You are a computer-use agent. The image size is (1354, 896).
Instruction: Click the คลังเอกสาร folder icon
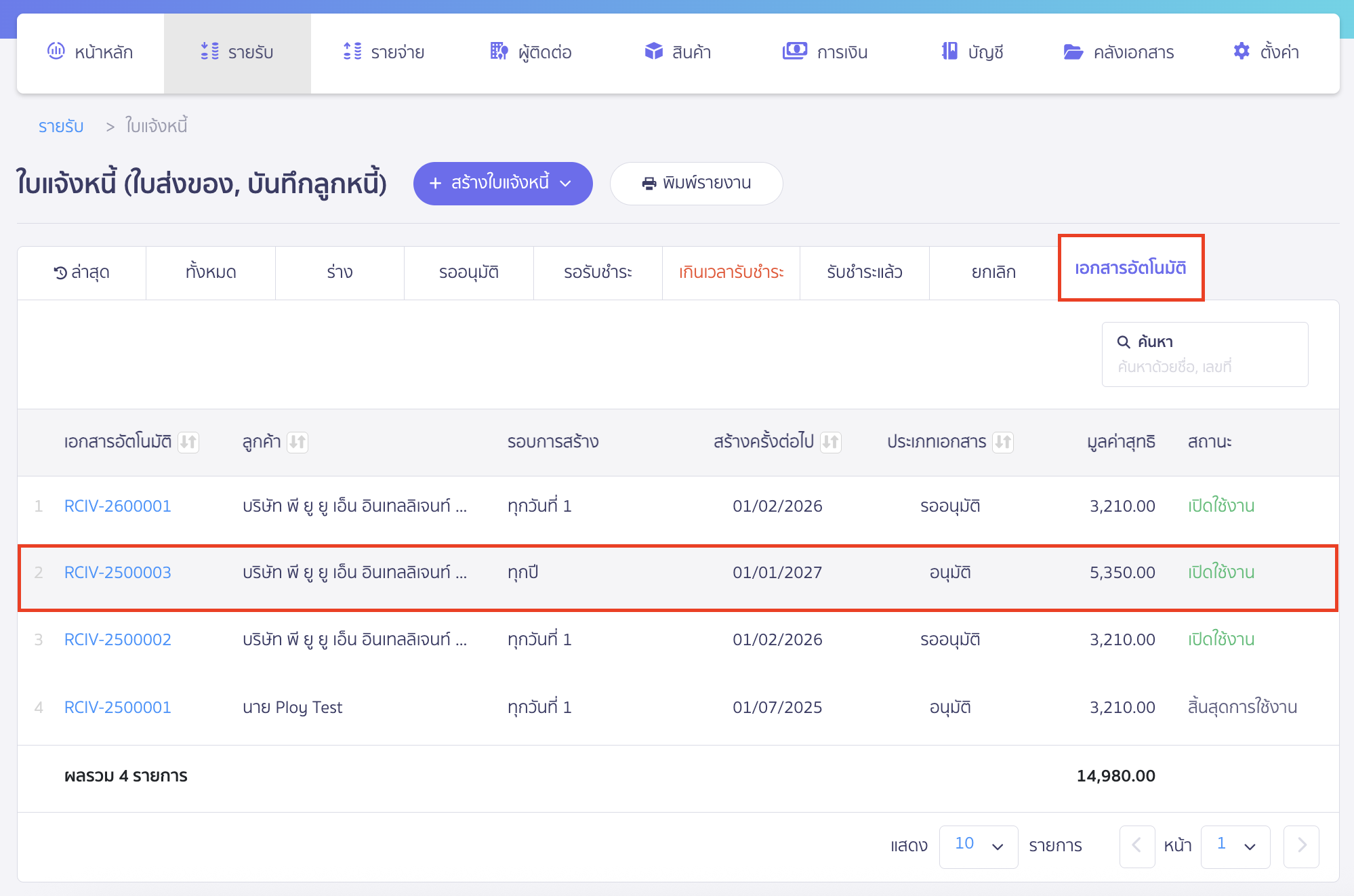pyautogui.click(x=1073, y=52)
